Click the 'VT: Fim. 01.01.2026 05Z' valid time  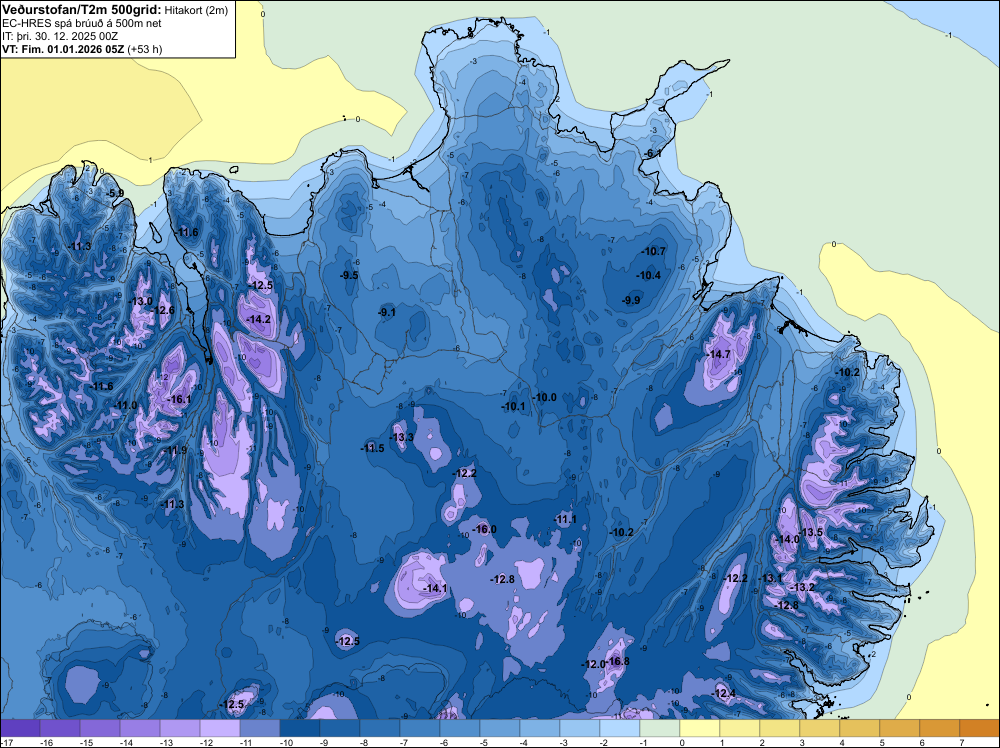[63, 49]
